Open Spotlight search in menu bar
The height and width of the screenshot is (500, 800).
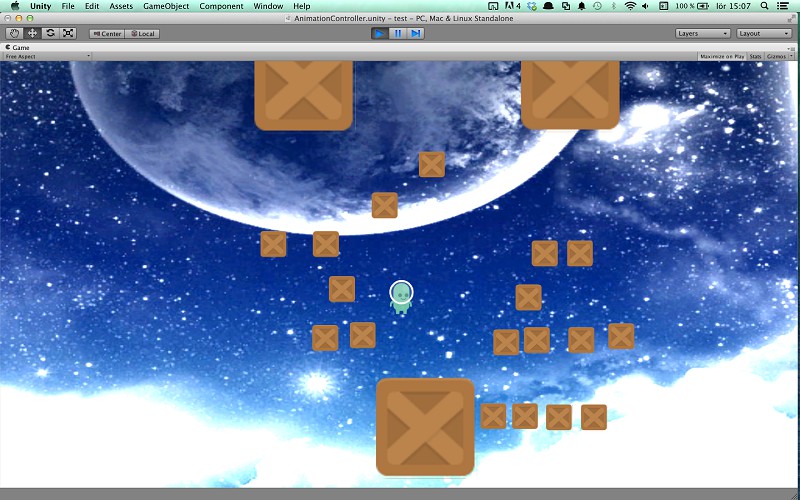[764, 6]
